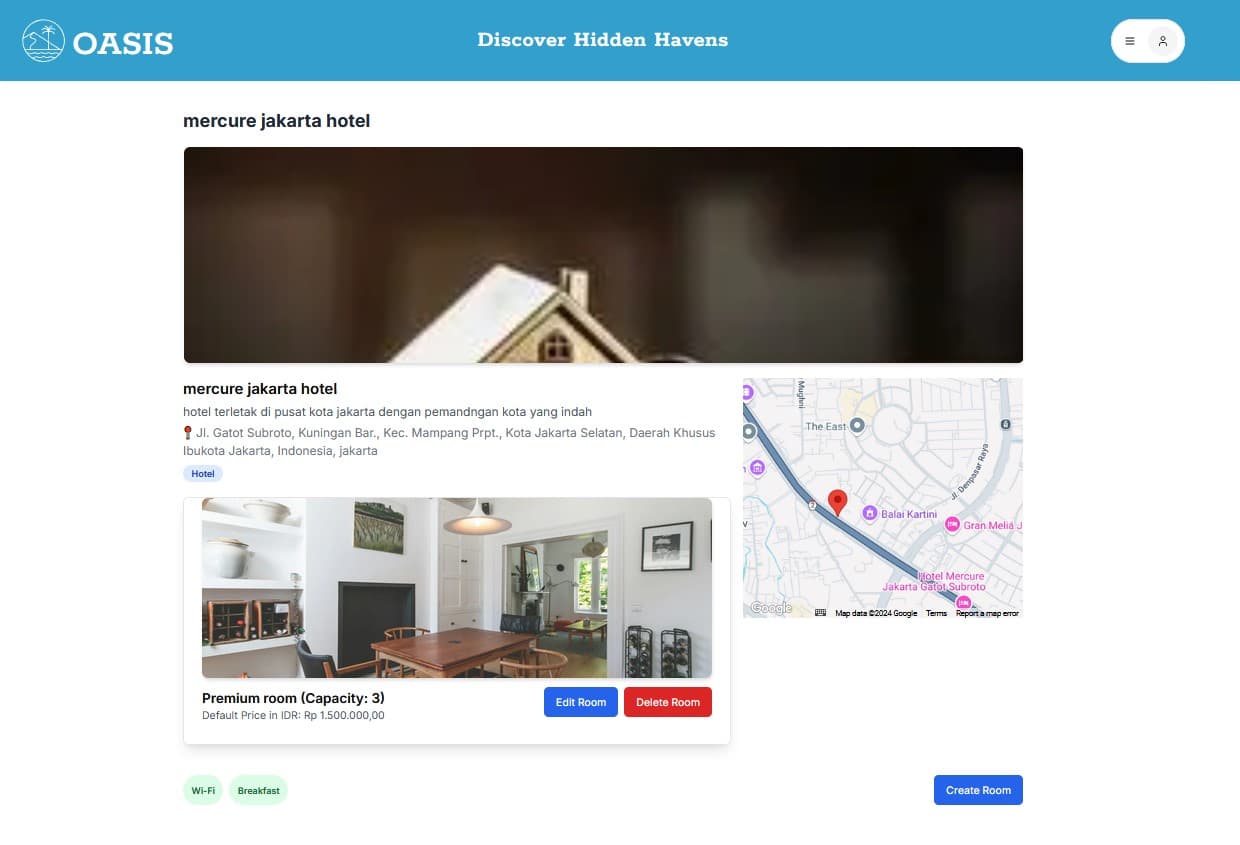Open the hamburger menu icon
The width and height of the screenshot is (1240, 845).
1130,41
